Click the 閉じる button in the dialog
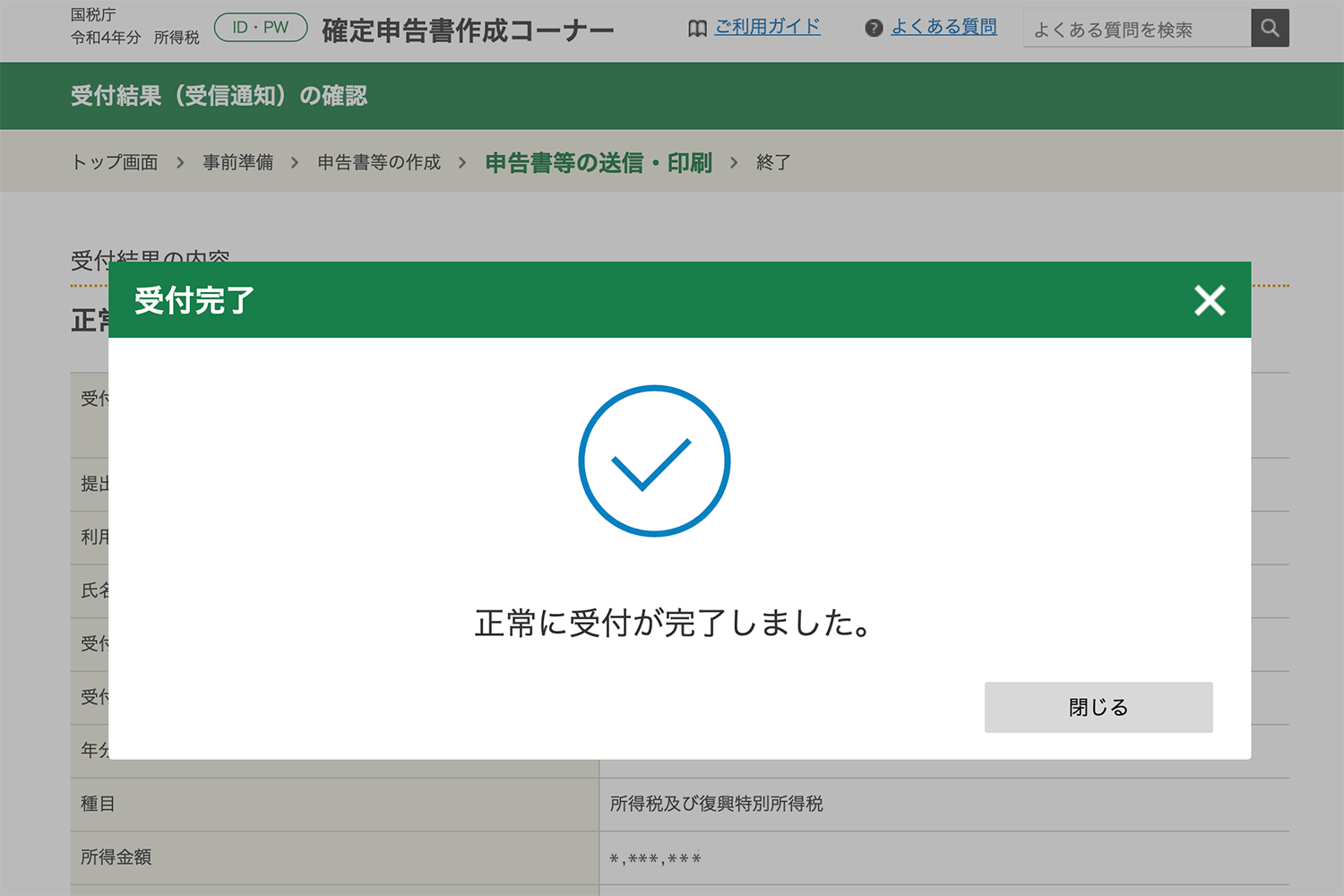This screenshot has height=896, width=1344. 1098,707
